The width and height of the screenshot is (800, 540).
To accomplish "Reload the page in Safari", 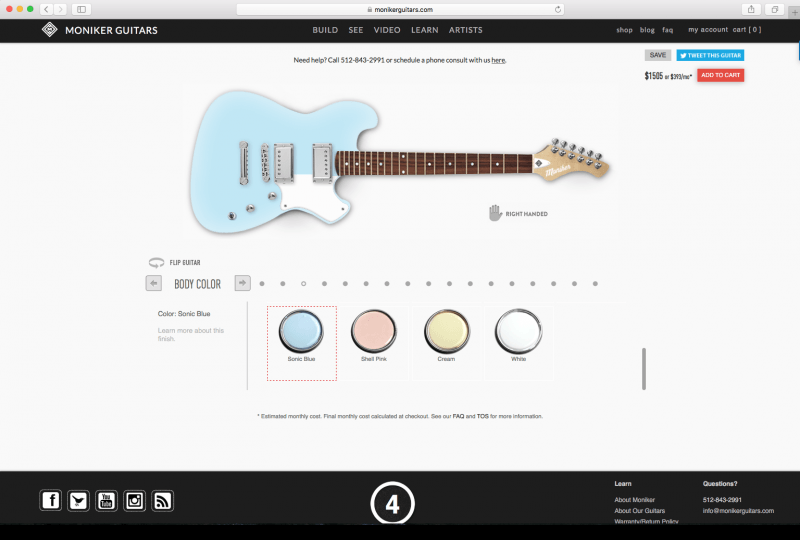I will coord(558,9).
